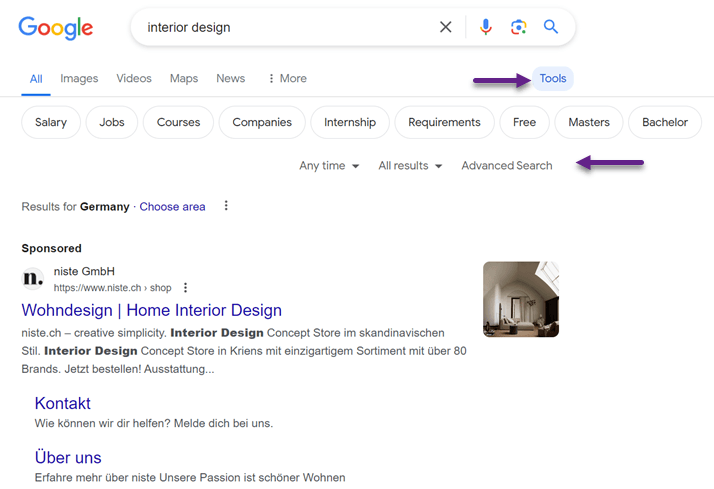Open the Wohndesign | Home Interior Design result
The image size is (714, 489).
coord(152,310)
